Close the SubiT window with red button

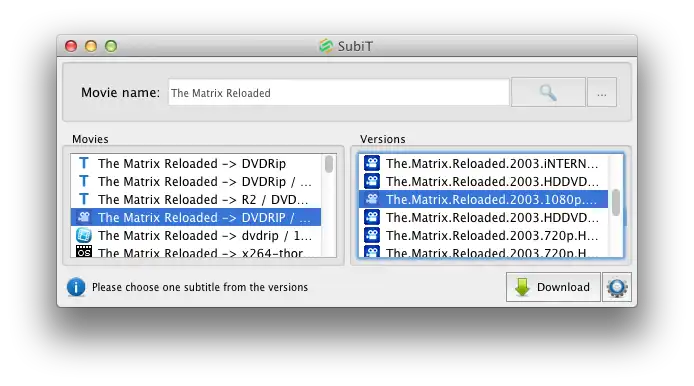[x=71, y=46]
